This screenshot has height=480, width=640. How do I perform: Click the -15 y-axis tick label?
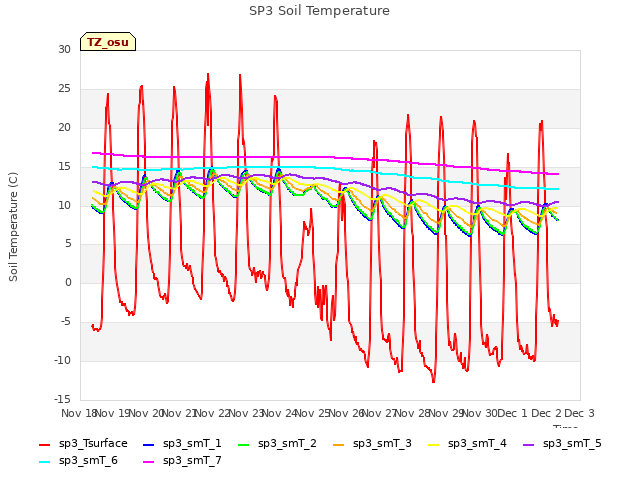[x=62, y=399]
